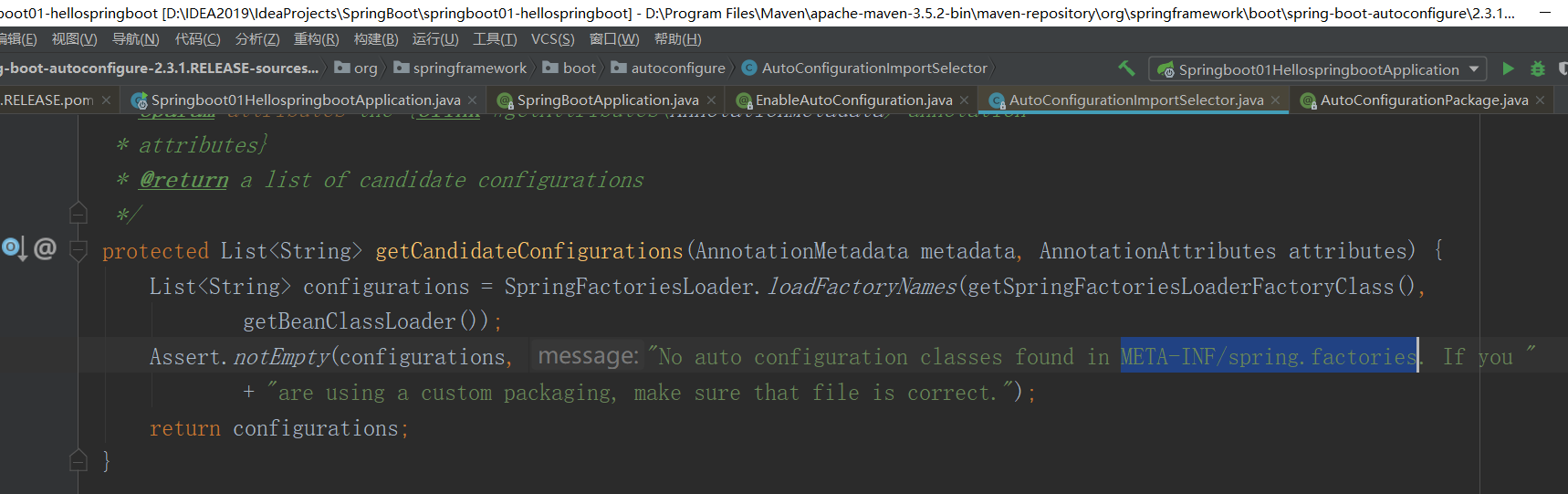Screen dimensions: 1568x494
Task: Start debugging with the green bug icon
Action: 1538,68
